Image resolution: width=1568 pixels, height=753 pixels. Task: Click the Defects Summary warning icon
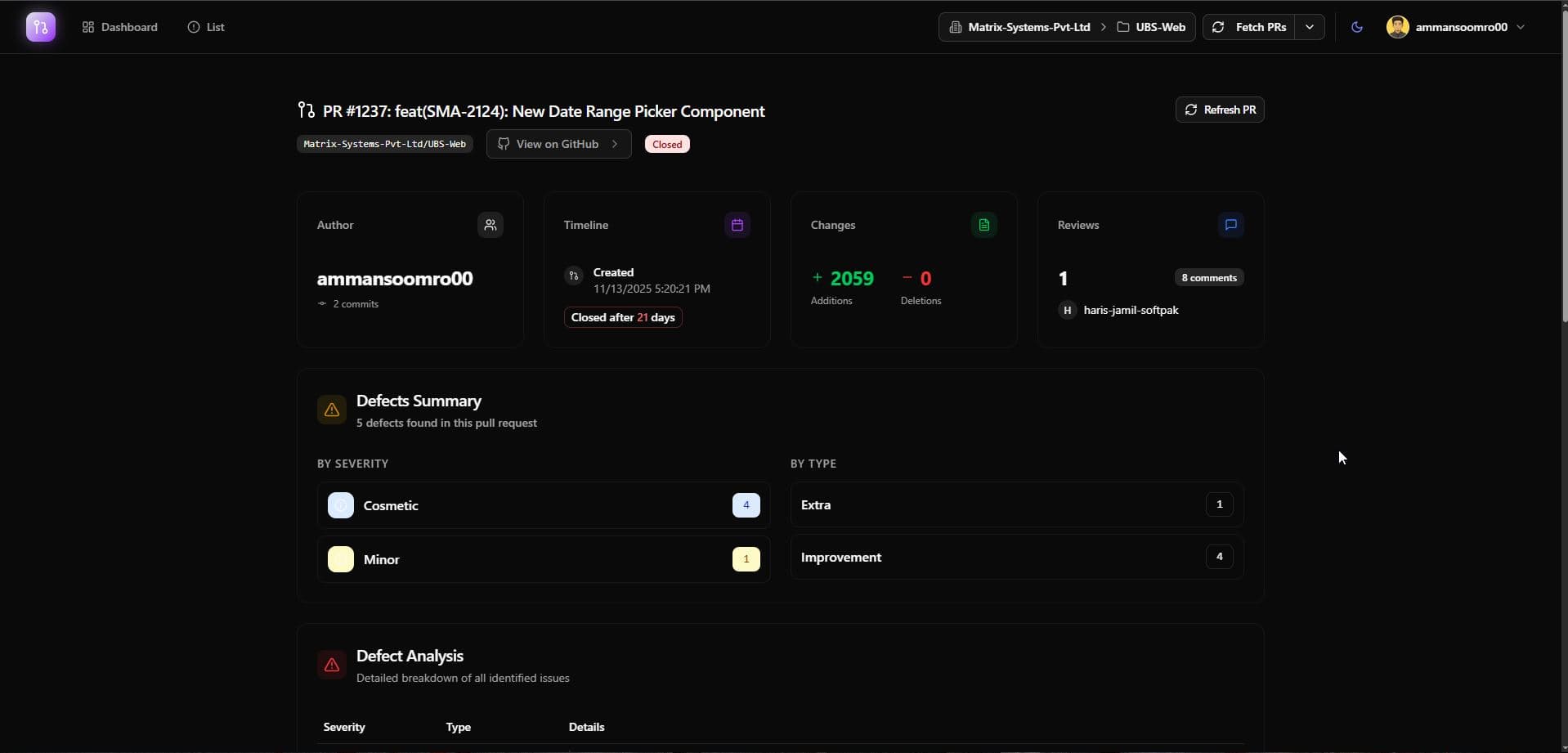(332, 410)
